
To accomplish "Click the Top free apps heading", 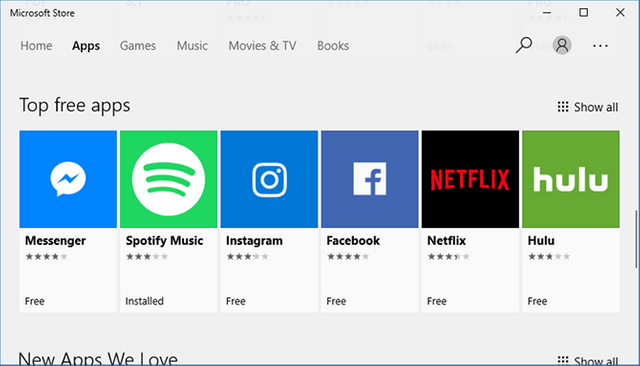I will pyautogui.click(x=75, y=105).
